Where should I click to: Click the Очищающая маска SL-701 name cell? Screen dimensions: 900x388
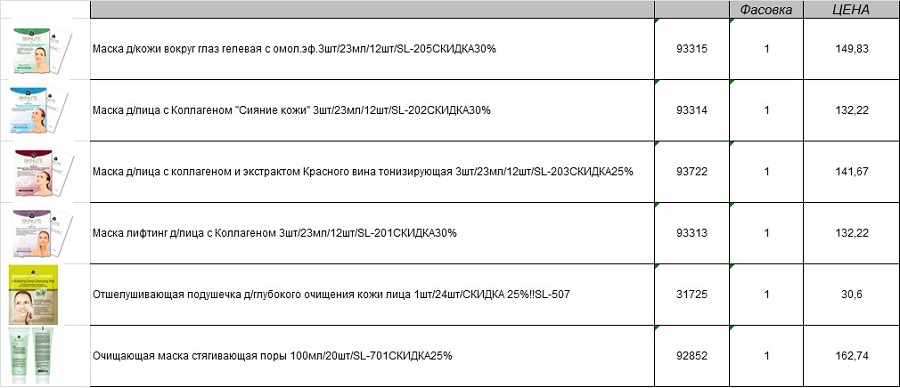pyautogui.click(x=372, y=356)
